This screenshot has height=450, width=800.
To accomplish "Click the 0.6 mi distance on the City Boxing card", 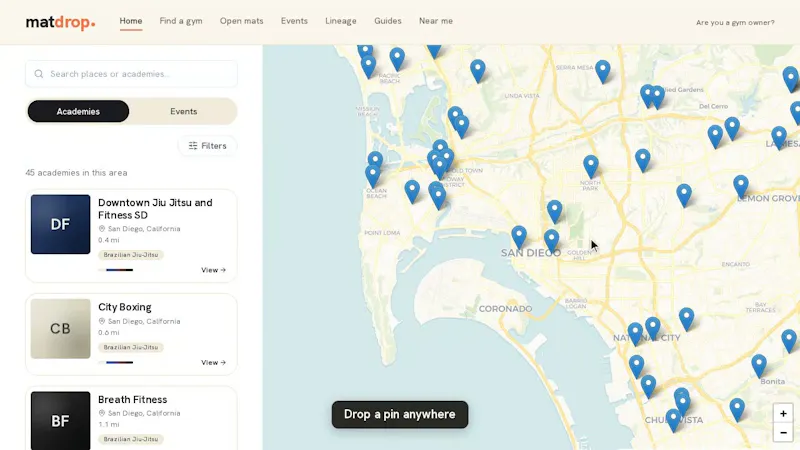I will tap(109, 332).
